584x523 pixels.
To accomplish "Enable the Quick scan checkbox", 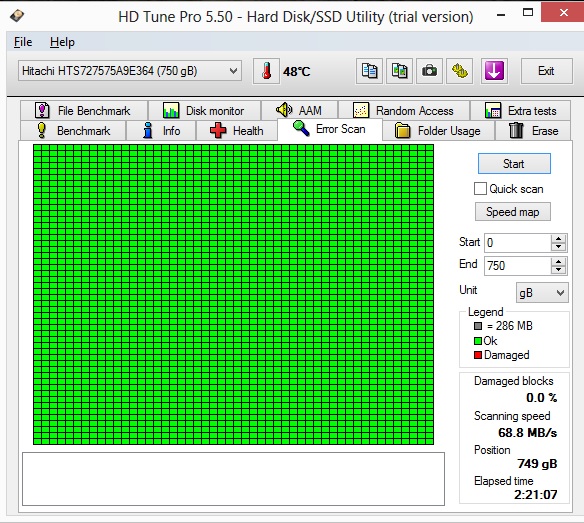I will pyautogui.click(x=480, y=188).
